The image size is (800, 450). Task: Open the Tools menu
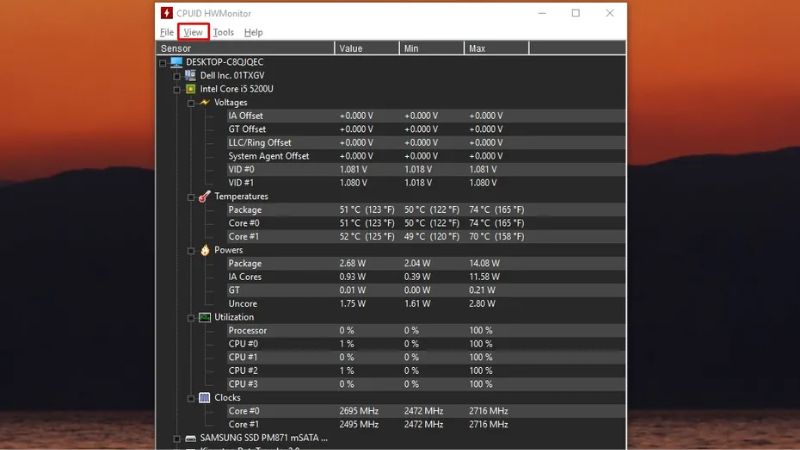(223, 32)
